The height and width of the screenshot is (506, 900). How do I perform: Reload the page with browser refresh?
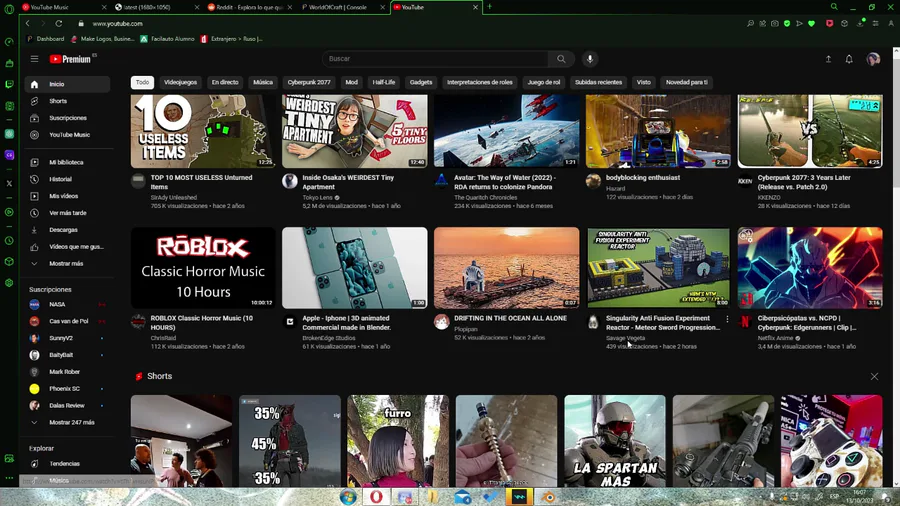[x=59, y=24]
